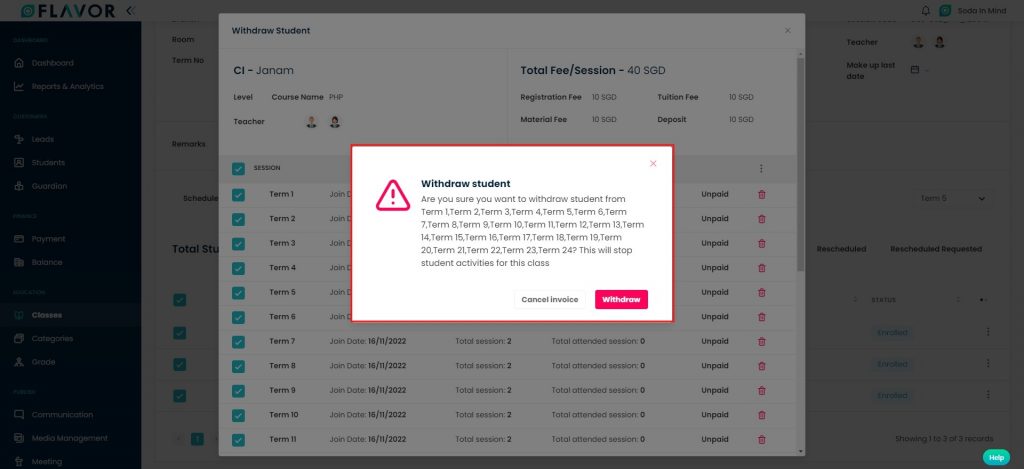Toggle the Term 10 checkbox
The height and width of the screenshot is (469, 1024).
[x=238, y=414]
